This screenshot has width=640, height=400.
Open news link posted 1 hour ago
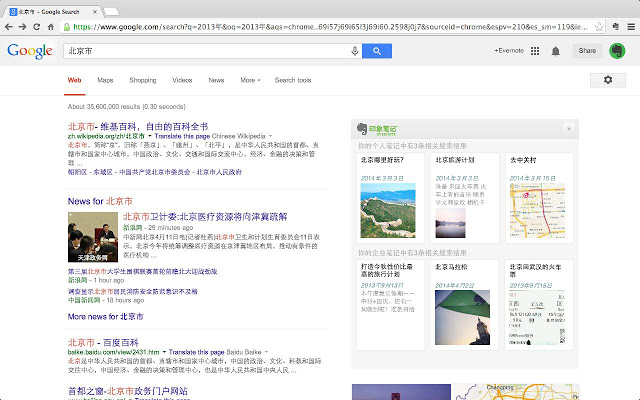(142, 271)
